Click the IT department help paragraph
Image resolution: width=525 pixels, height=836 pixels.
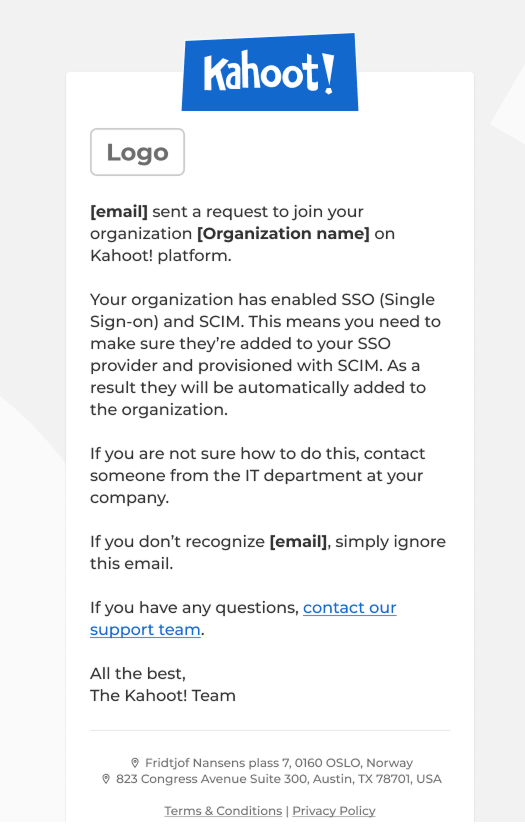click(x=257, y=476)
